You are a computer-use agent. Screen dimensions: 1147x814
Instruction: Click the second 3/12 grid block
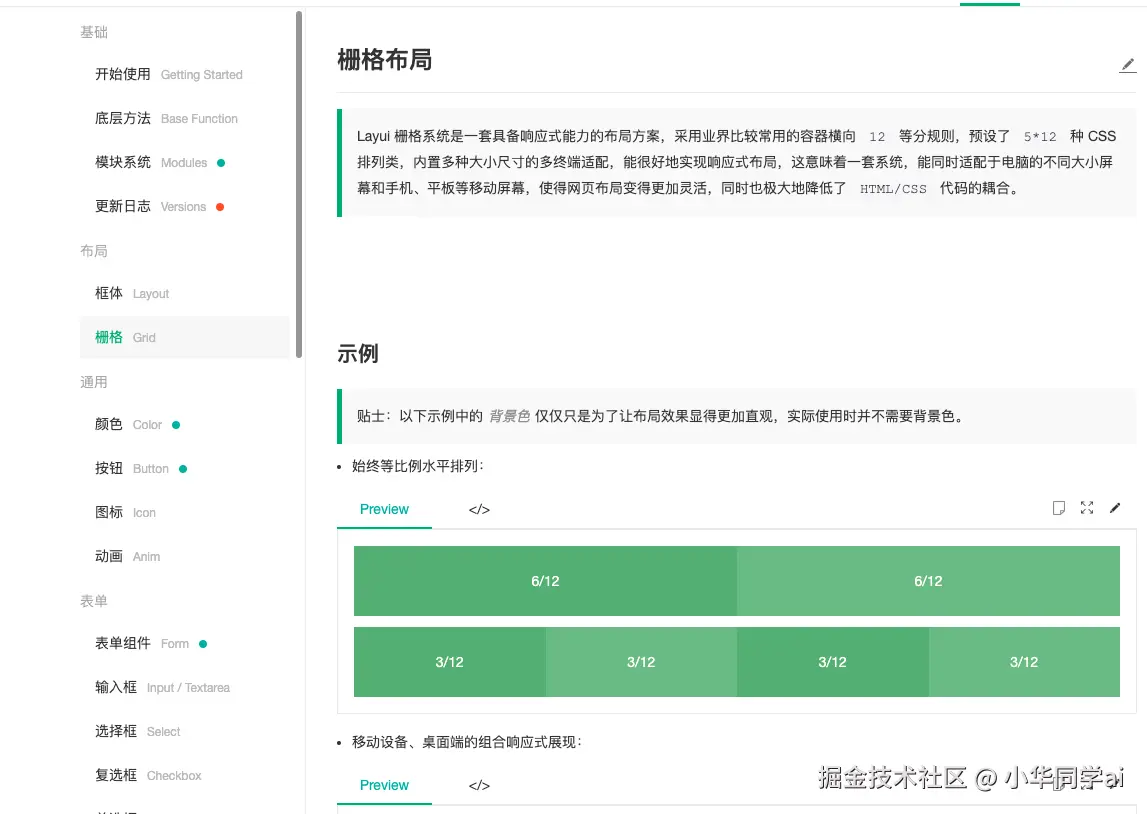coord(641,662)
